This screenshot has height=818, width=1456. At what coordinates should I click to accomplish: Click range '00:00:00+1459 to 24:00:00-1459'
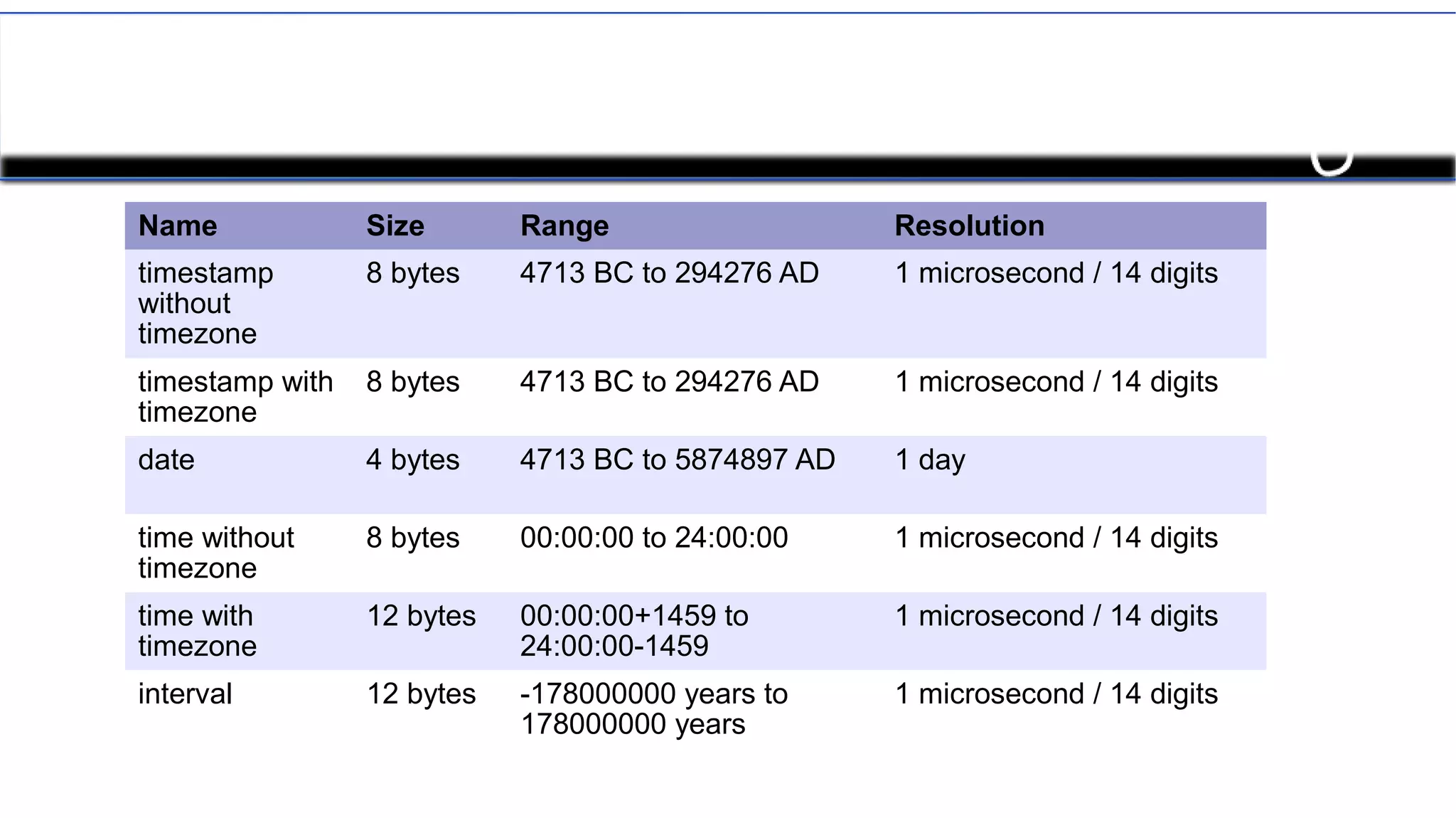click(634, 631)
